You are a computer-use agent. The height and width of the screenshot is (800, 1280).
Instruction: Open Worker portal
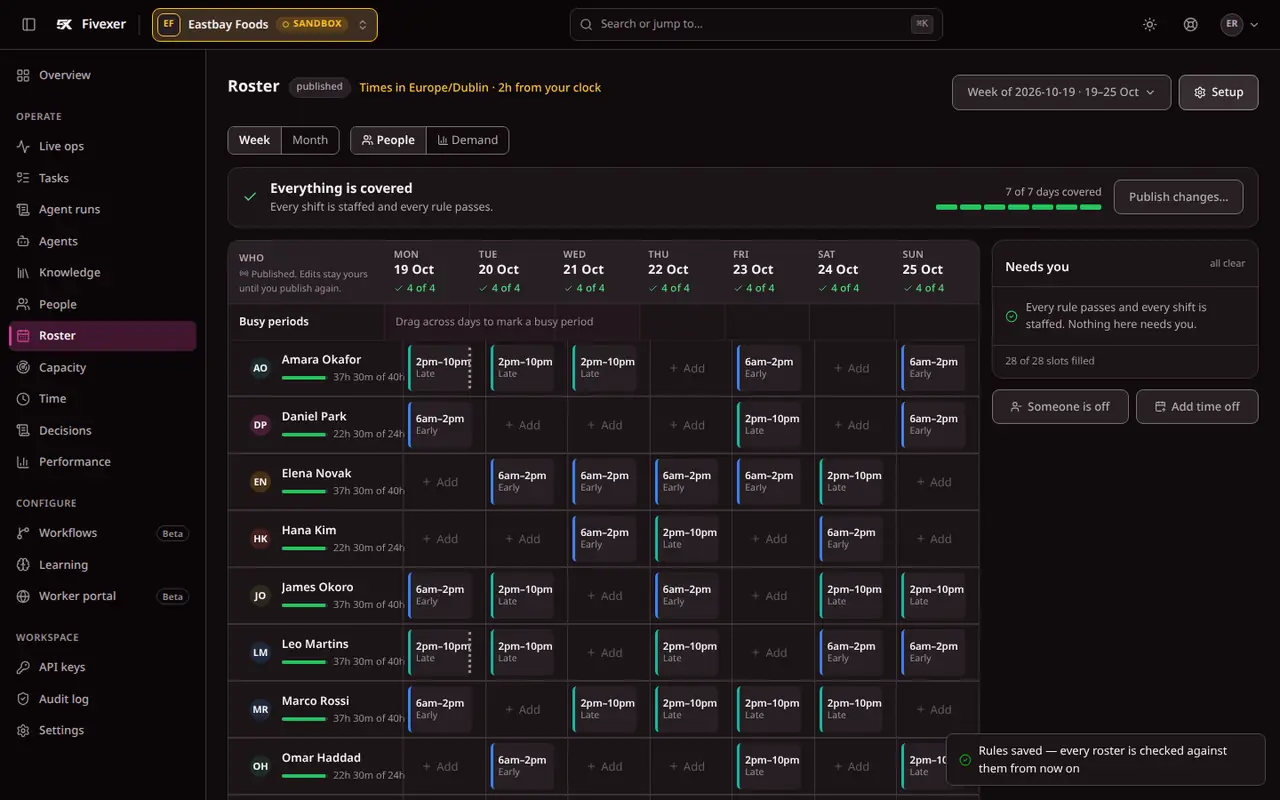point(102,596)
